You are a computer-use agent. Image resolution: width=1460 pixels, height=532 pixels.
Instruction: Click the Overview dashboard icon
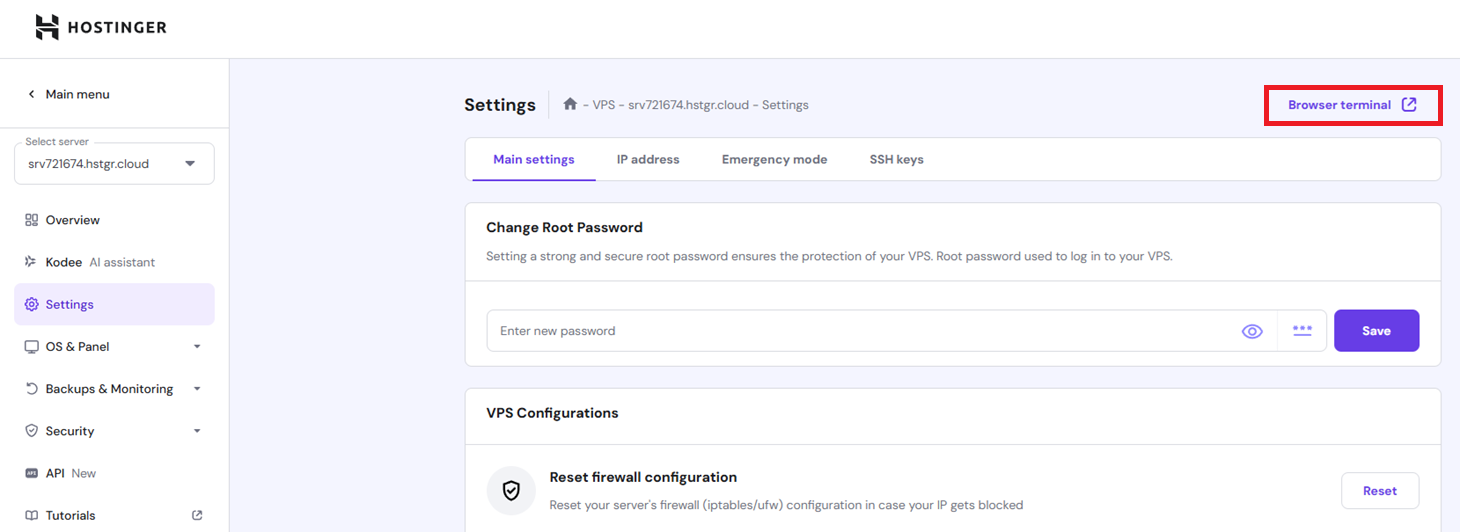point(31,220)
